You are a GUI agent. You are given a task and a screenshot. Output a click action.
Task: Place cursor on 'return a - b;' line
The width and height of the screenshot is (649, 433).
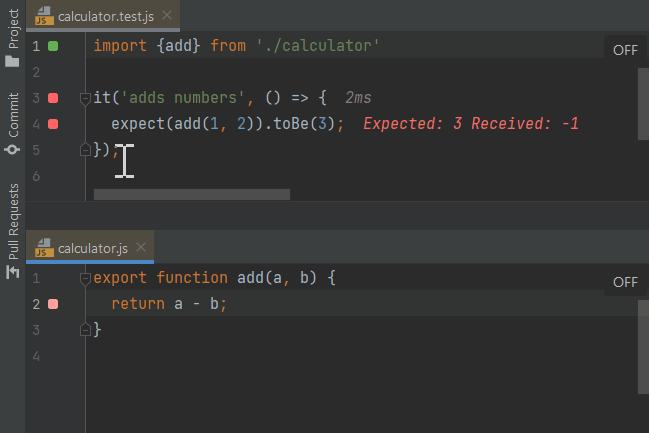[x=170, y=304]
